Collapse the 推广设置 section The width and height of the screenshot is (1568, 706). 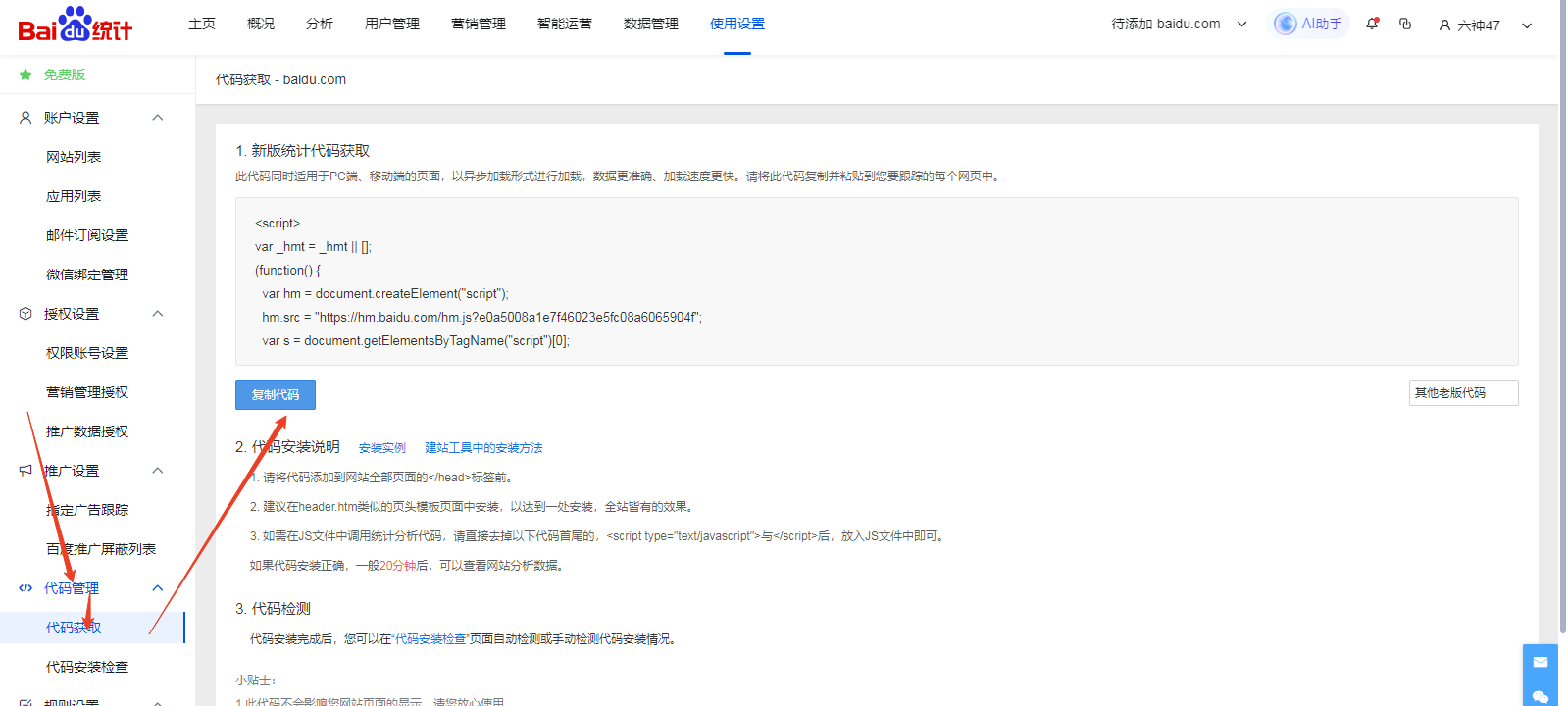click(x=158, y=471)
